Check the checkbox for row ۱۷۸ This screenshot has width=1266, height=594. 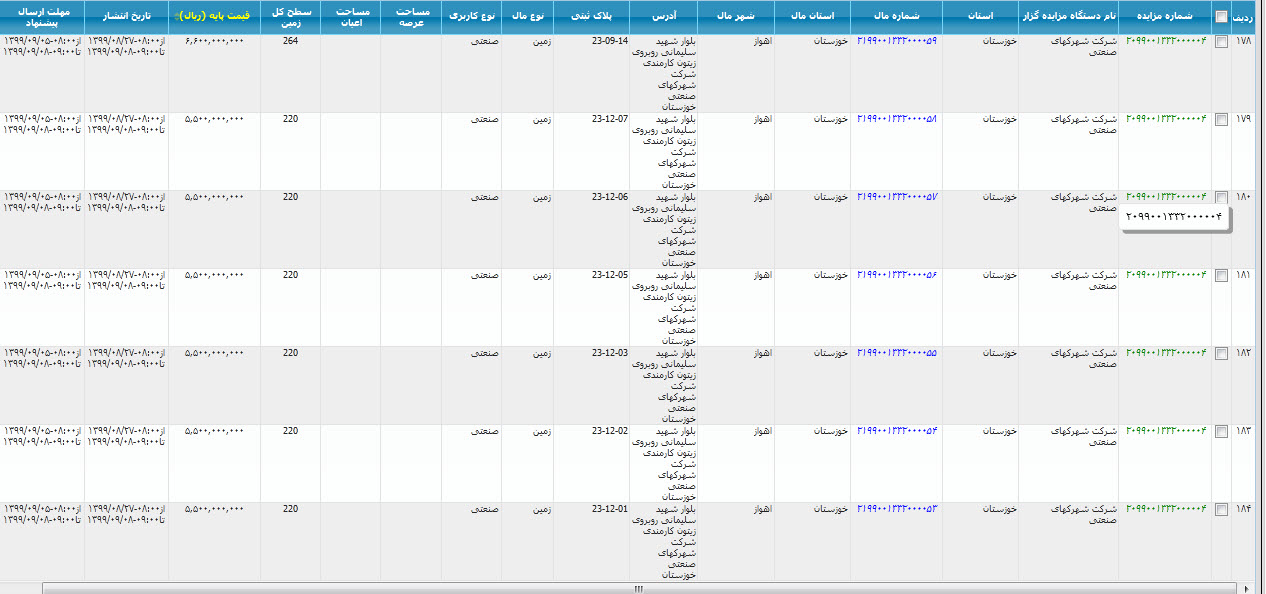click(1221, 41)
